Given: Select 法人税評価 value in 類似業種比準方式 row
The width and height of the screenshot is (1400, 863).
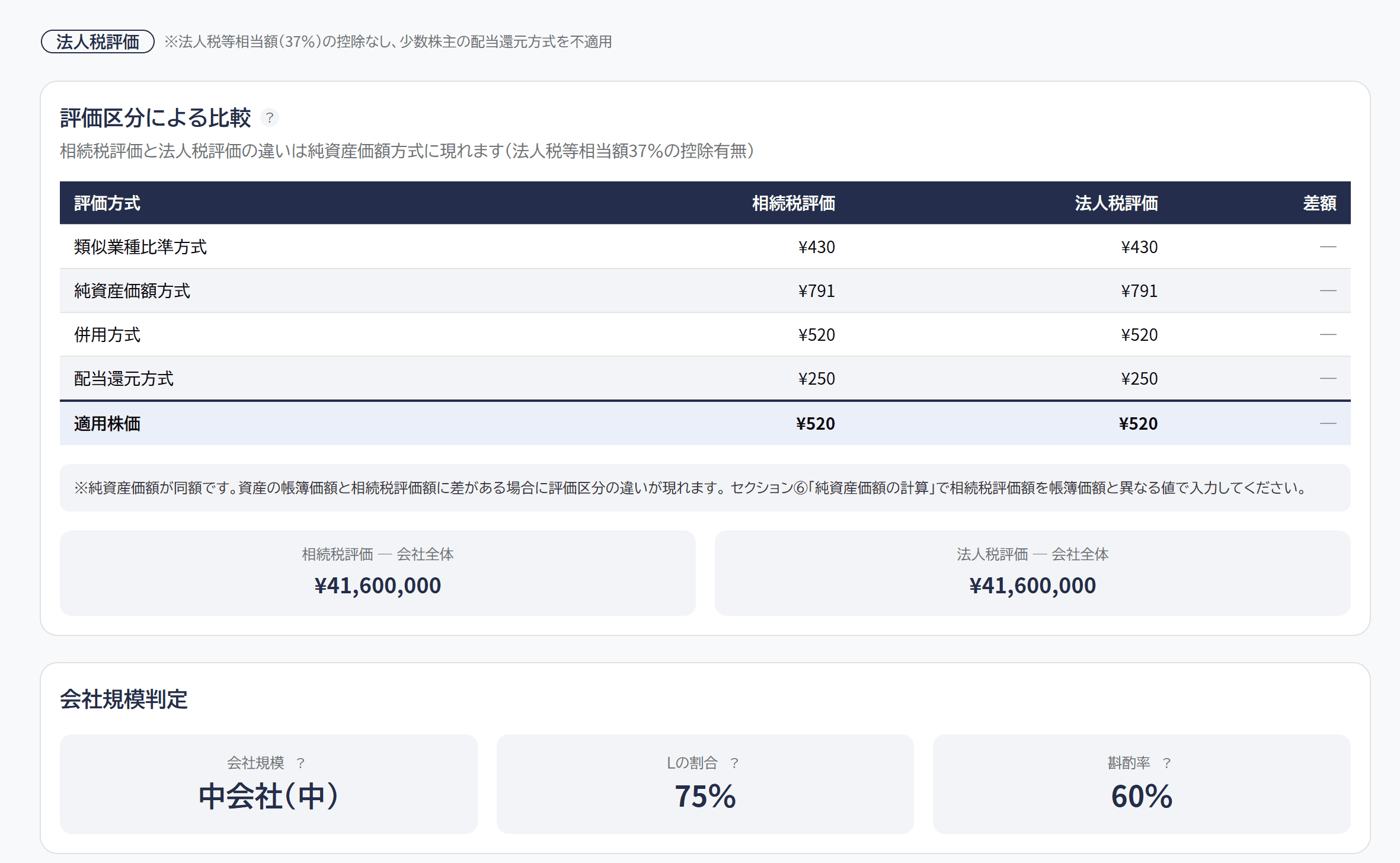Looking at the screenshot, I should coord(1139,247).
